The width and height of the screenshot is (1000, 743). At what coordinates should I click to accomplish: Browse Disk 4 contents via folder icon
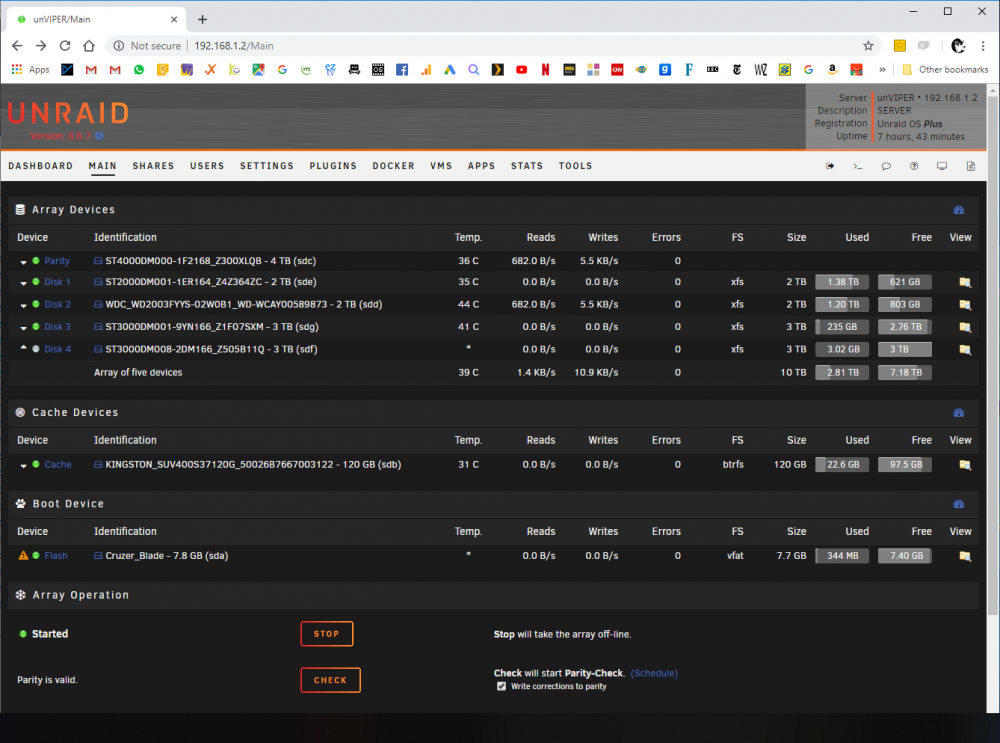point(965,349)
